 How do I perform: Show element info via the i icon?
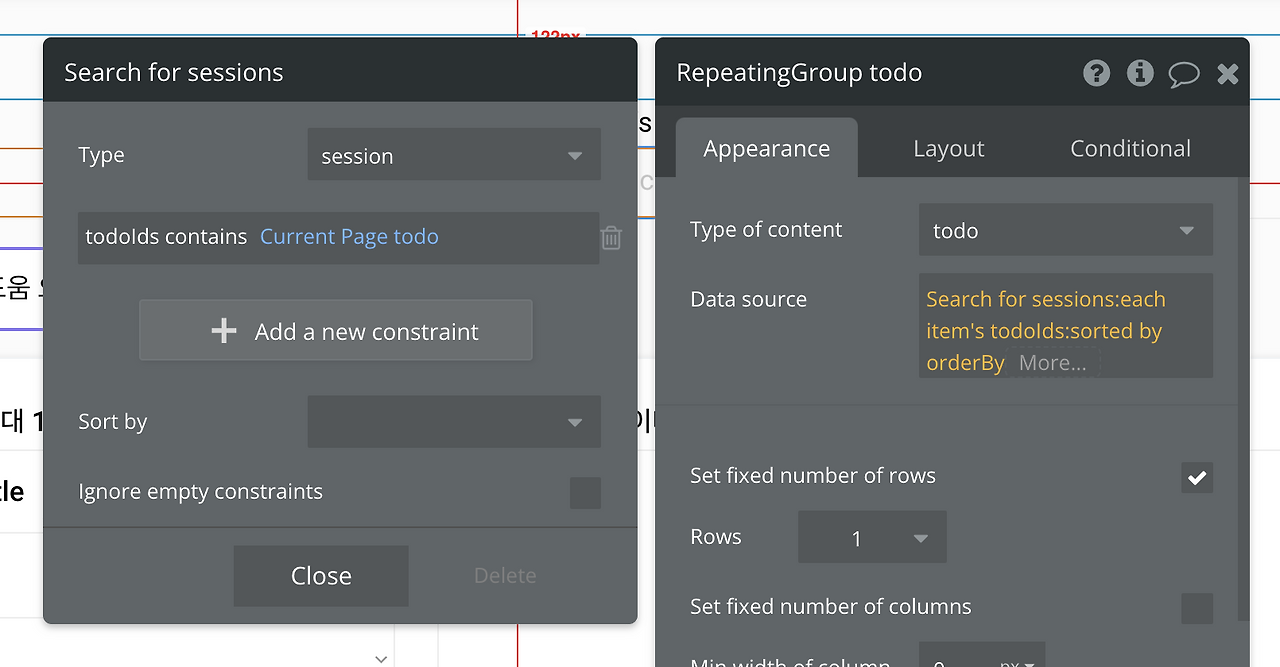click(x=1140, y=73)
